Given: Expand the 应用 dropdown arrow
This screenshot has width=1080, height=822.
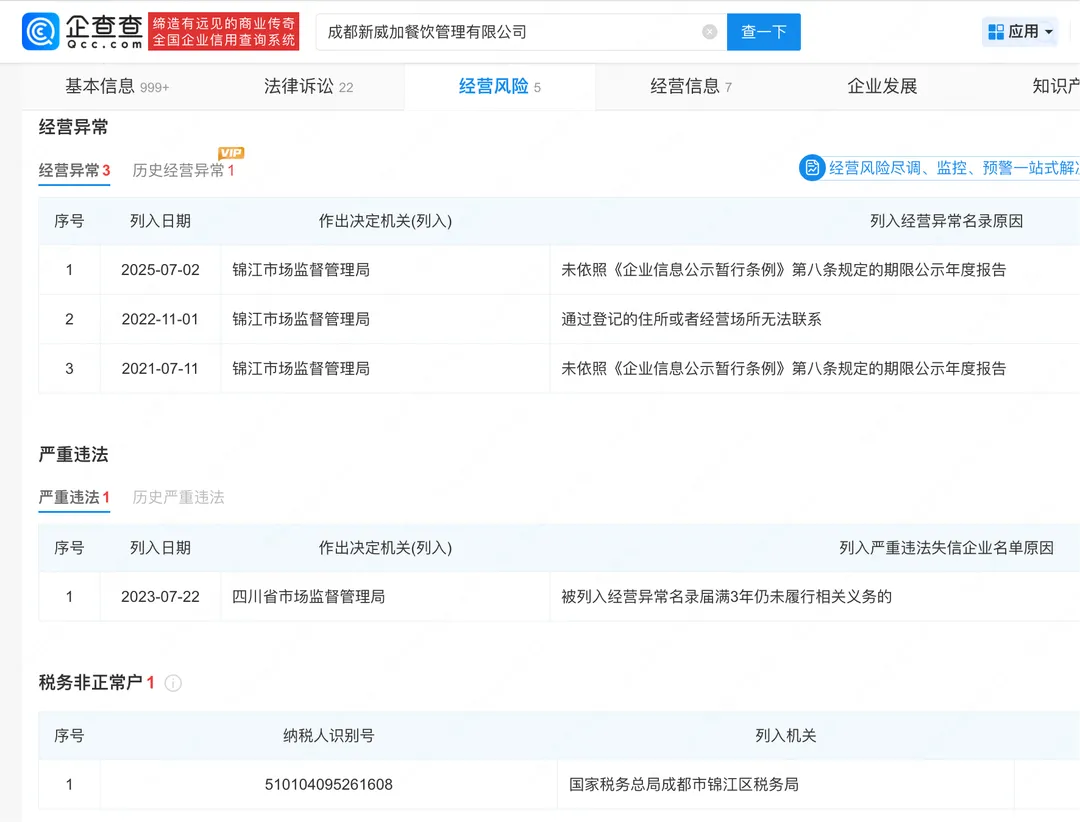Looking at the screenshot, I should click(1046, 31).
